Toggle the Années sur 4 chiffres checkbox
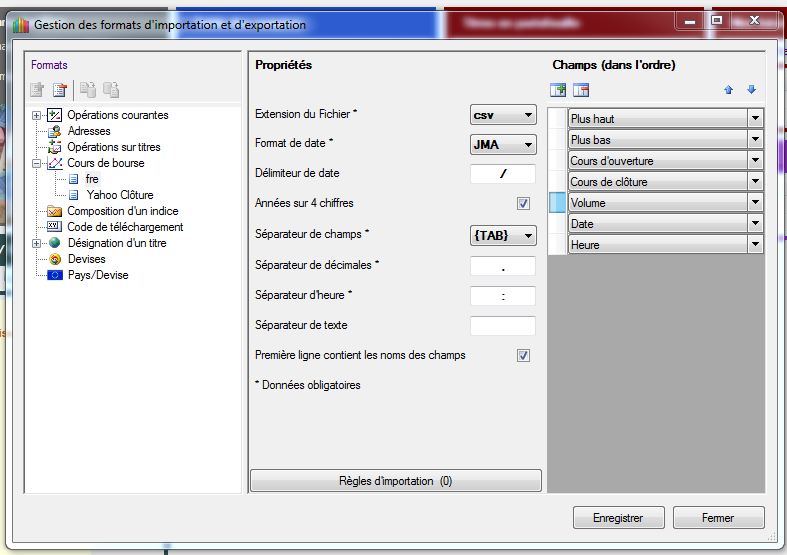 point(523,204)
